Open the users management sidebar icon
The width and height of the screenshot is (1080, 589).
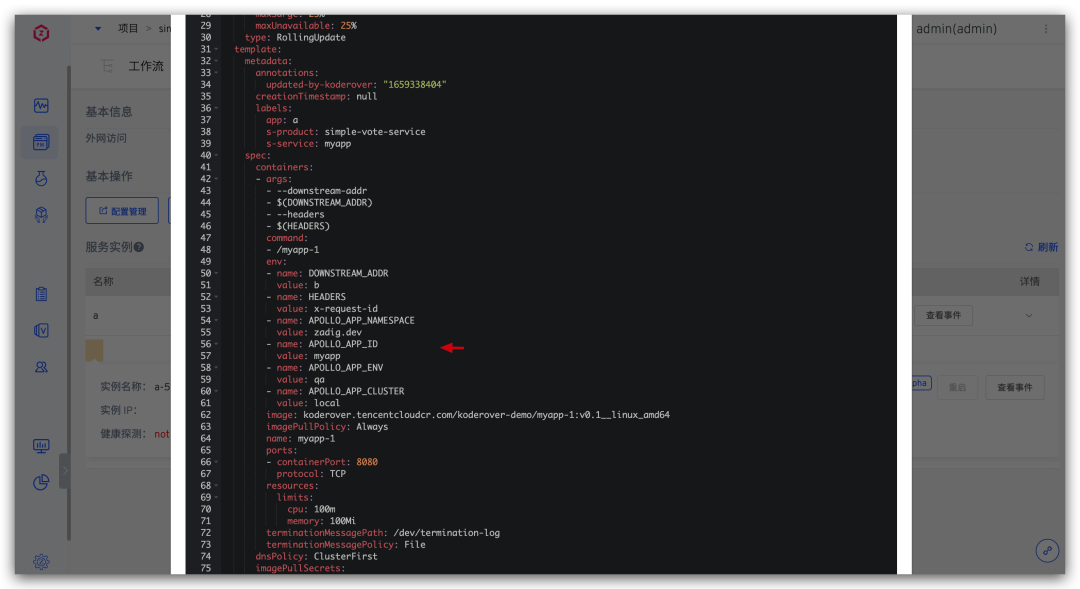pos(41,367)
